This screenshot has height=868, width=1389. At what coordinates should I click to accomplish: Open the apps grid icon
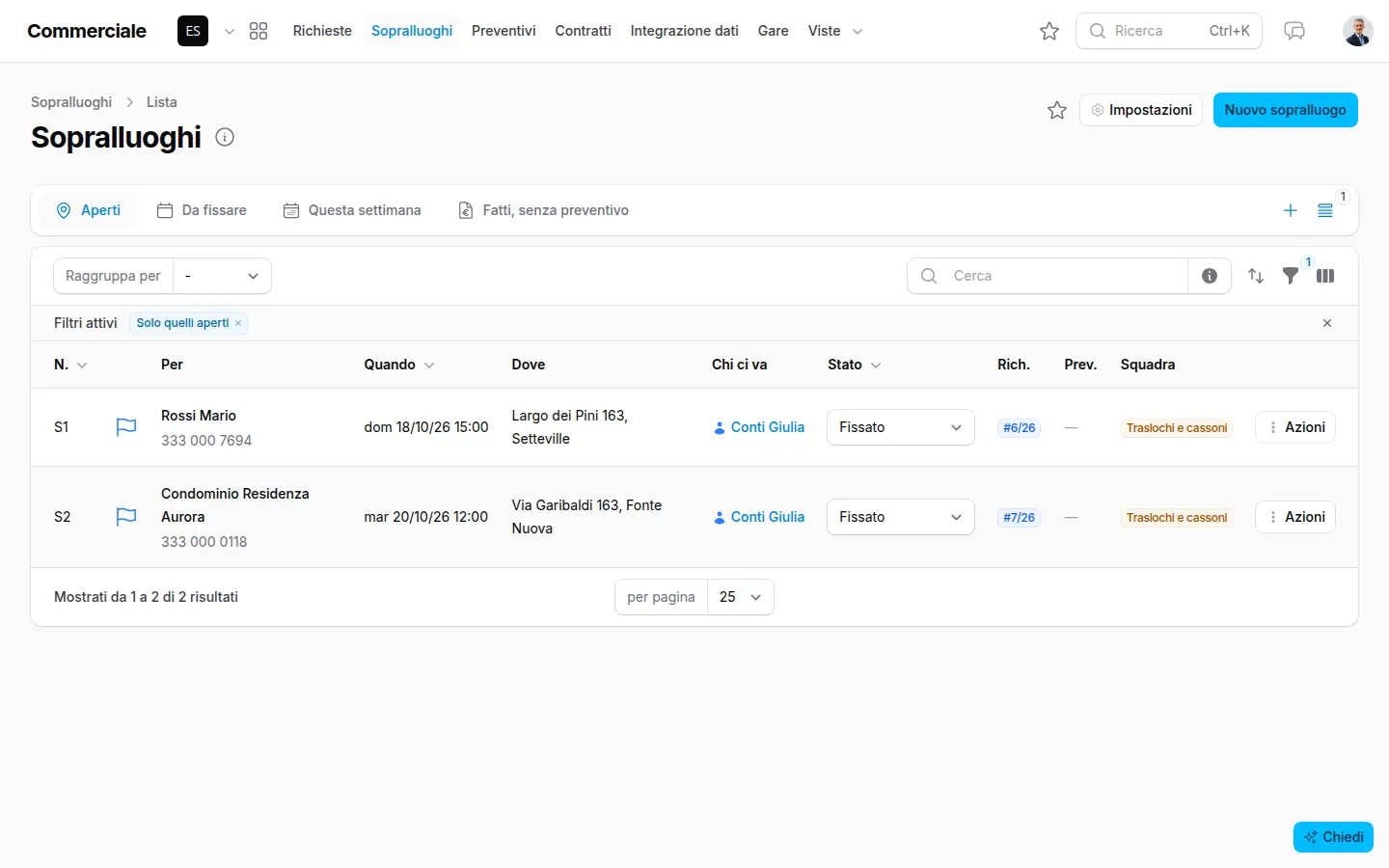pyautogui.click(x=259, y=31)
